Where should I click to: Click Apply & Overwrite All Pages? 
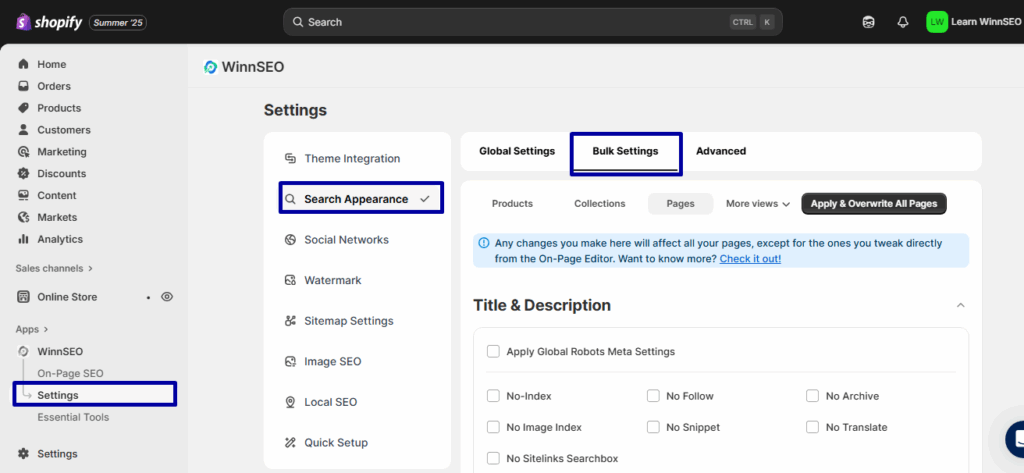tap(874, 204)
